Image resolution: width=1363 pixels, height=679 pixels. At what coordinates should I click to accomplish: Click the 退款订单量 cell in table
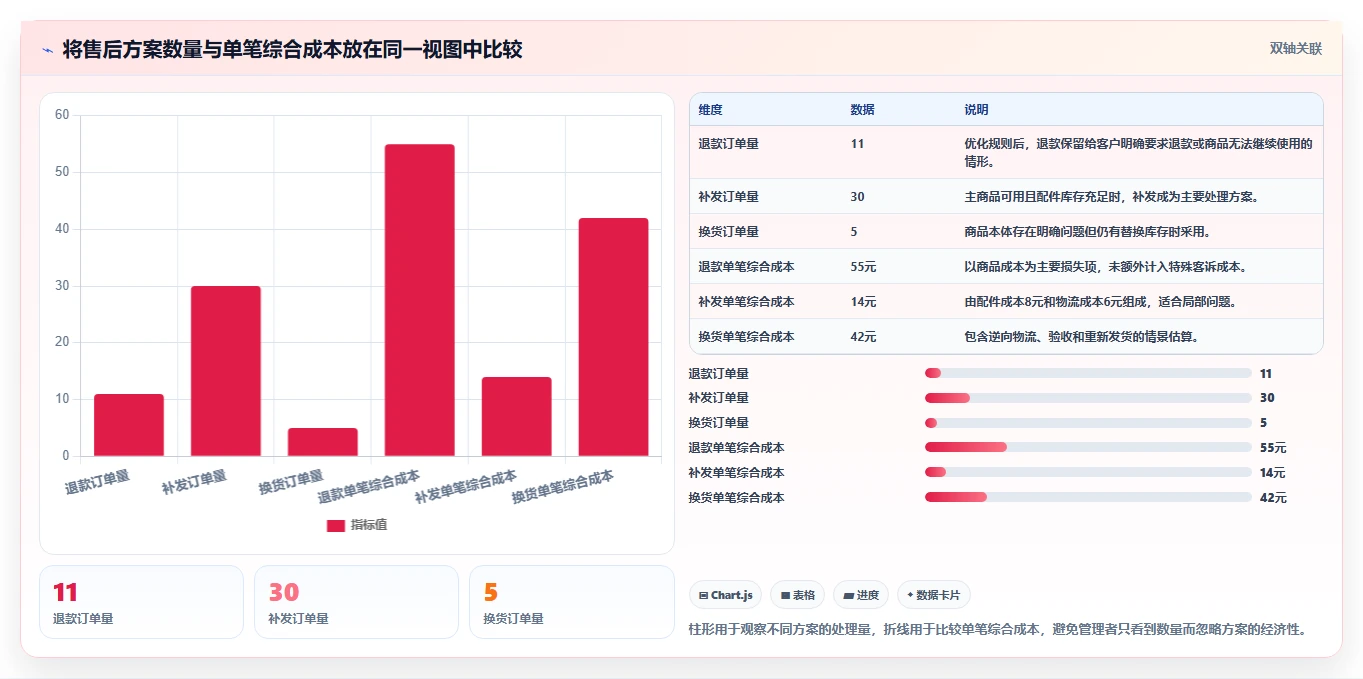pyautogui.click(x=729, y=144)
